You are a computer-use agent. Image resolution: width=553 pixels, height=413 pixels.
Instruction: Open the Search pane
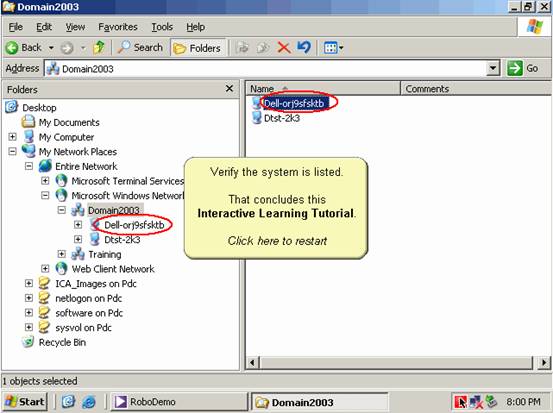pos(140,47)
